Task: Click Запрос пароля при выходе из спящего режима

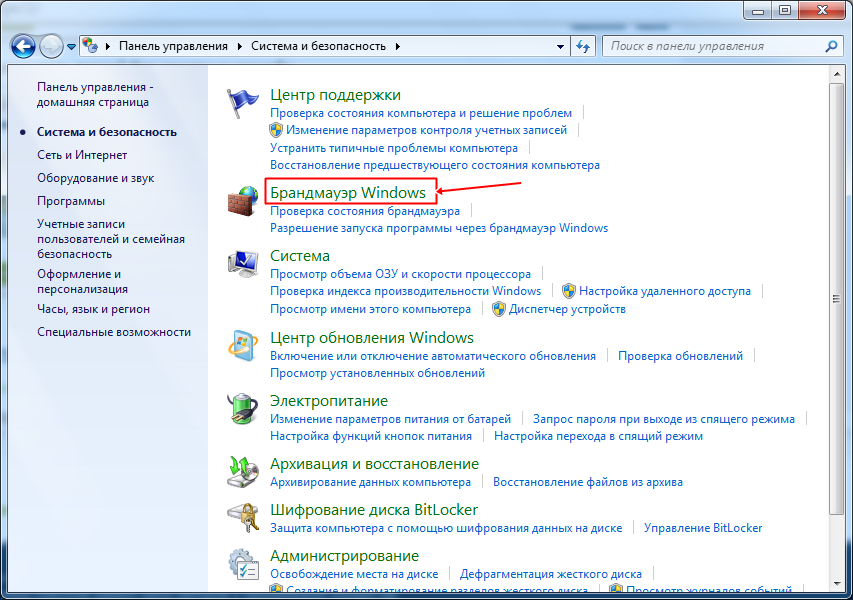Action: [x=664, y=419]
